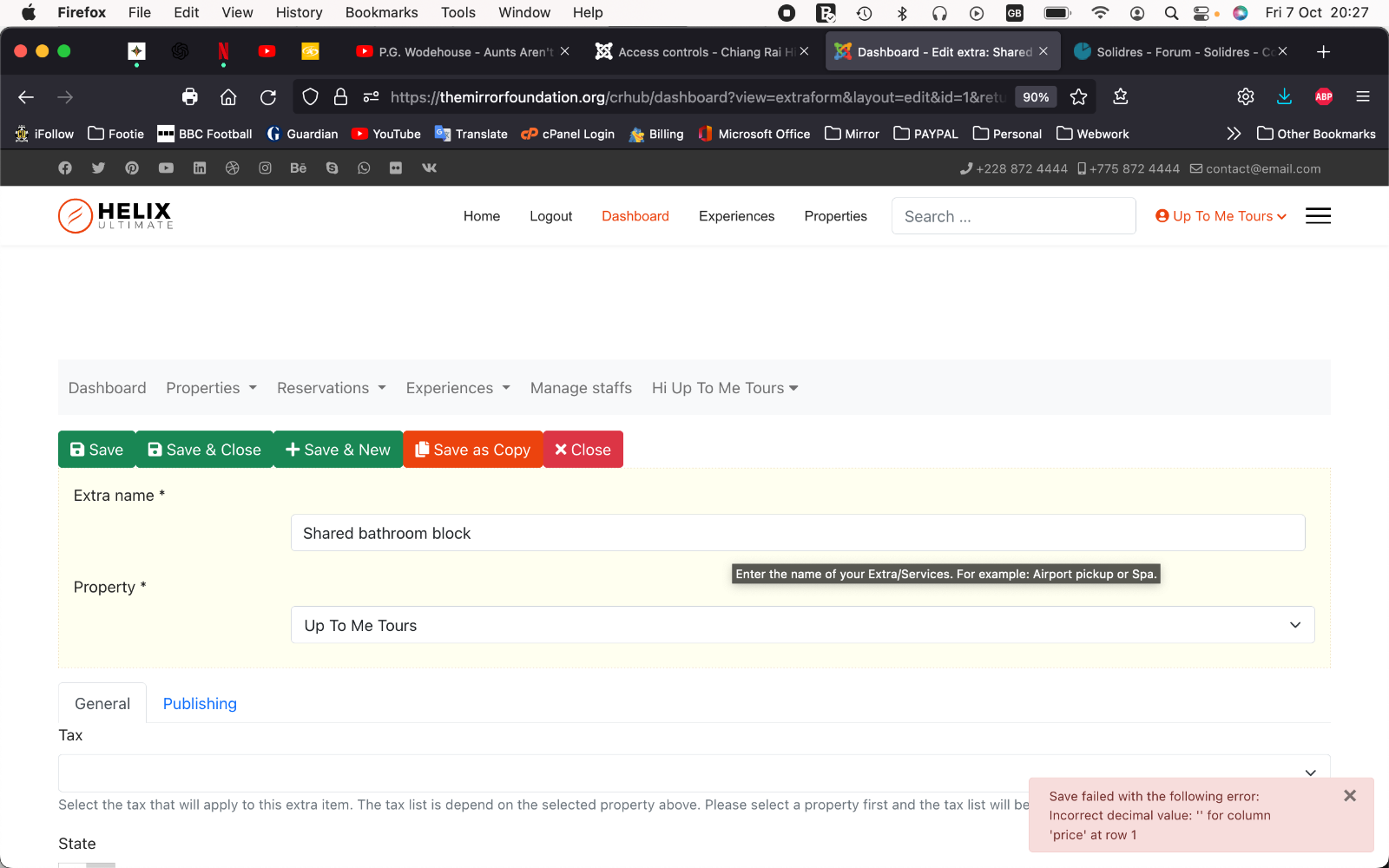The width and height of the screenshot is (1389, 868).
Task: Click the Extra name text field
Action: (x=797, y=533)
